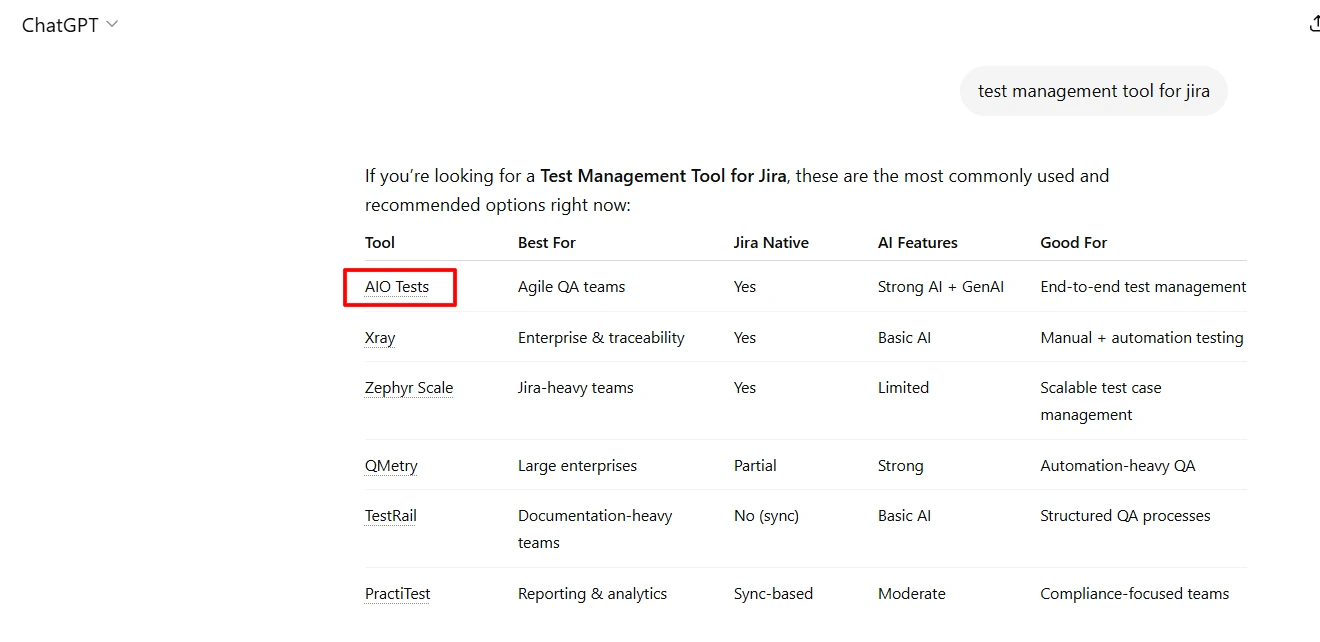The width and height of the screenshot is (1320, 642).
Task: Select the 'Documentation-heavy teams' cell
Action: click(595, 529)
